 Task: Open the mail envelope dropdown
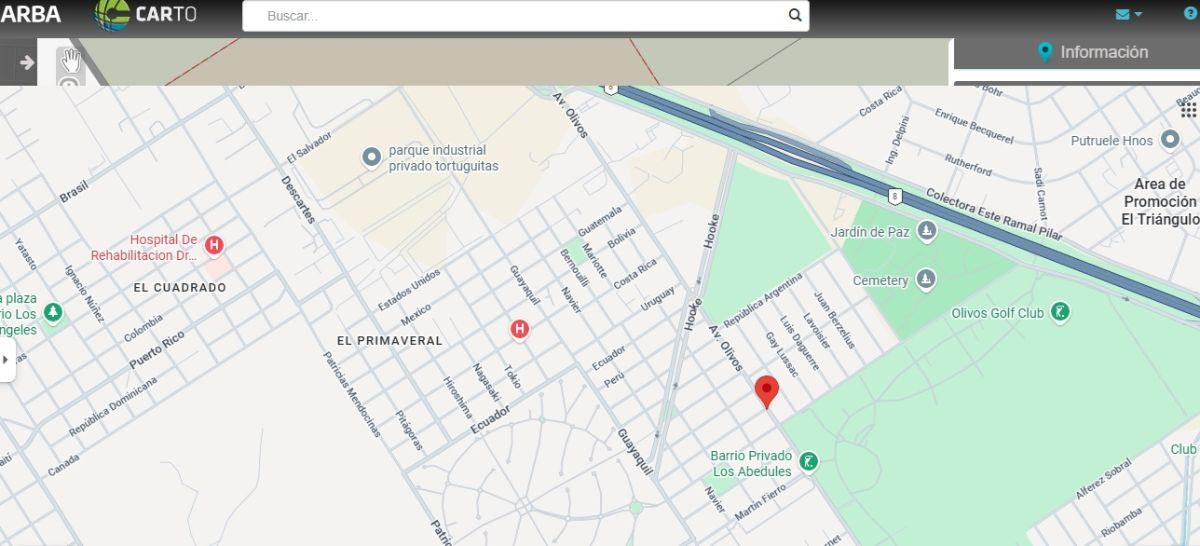tap(1128, 14)
